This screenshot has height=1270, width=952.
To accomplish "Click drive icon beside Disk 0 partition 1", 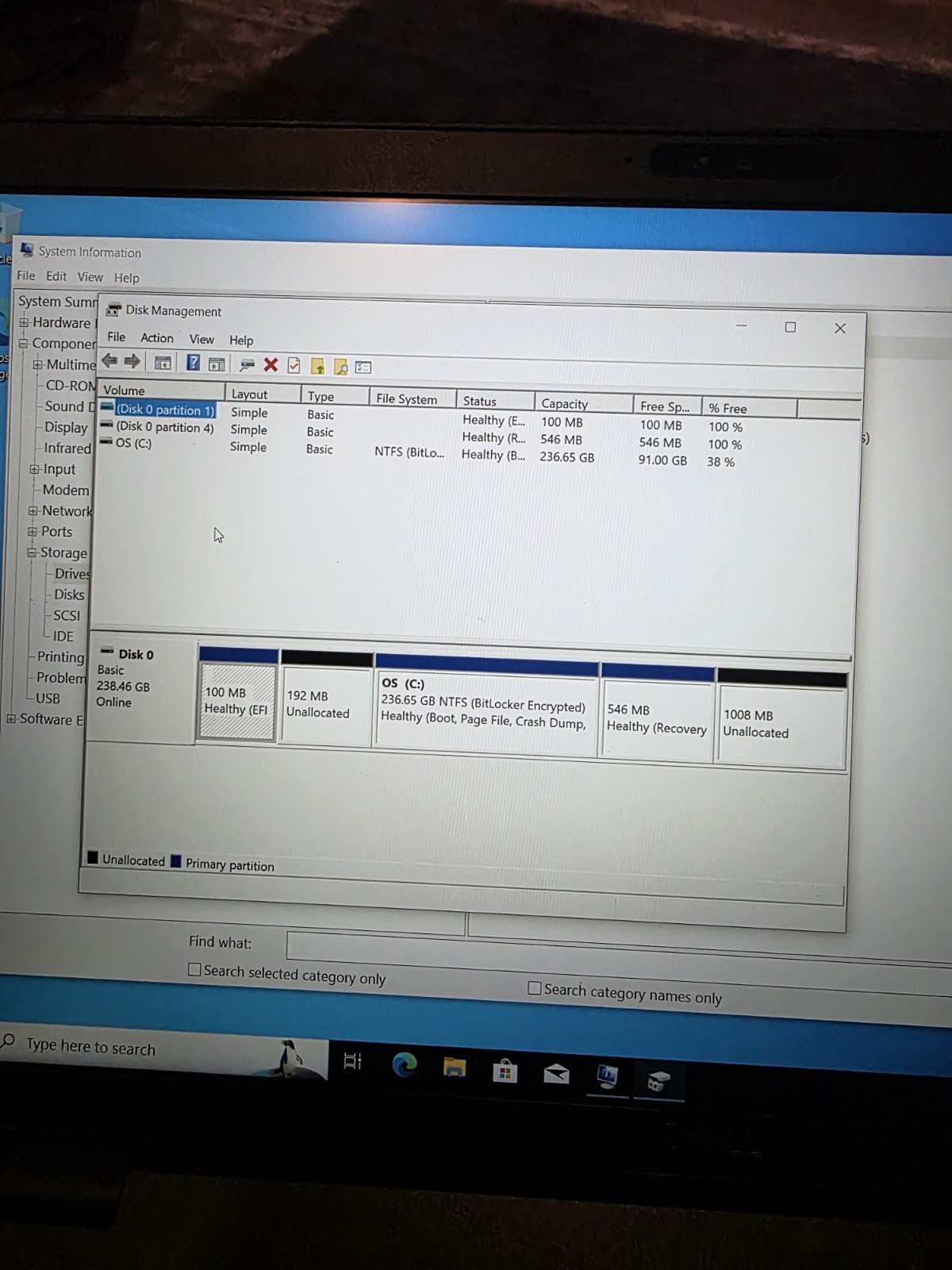I will [x=107, y=407].
